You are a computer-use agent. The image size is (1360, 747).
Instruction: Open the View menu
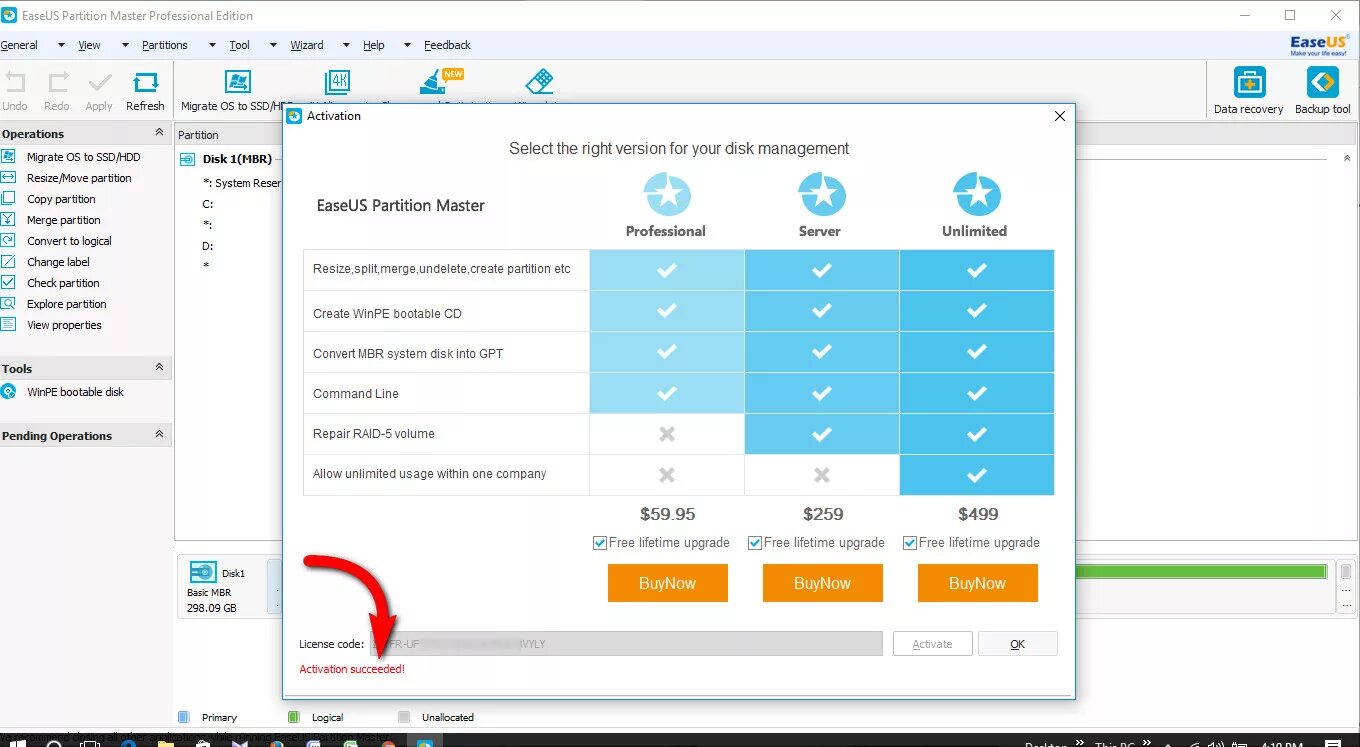[x=89, y=45]
